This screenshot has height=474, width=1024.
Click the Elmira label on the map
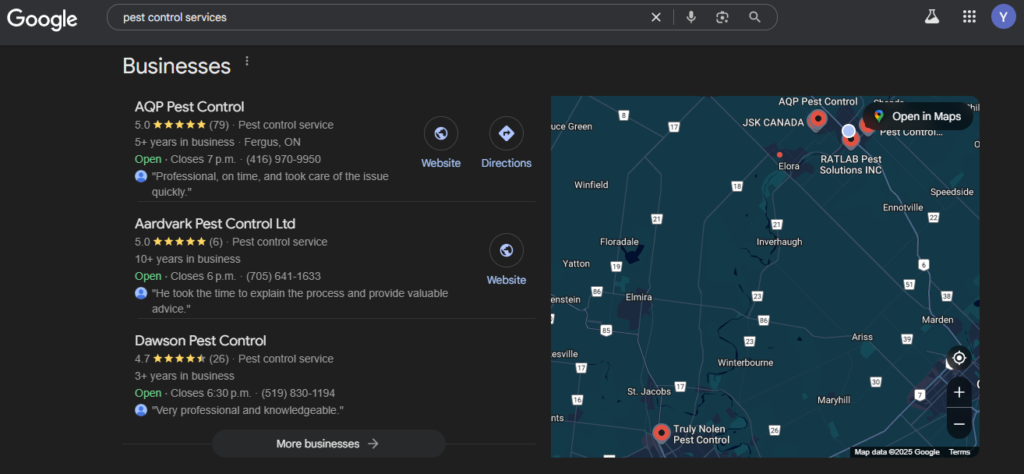(x=639, y=297)
